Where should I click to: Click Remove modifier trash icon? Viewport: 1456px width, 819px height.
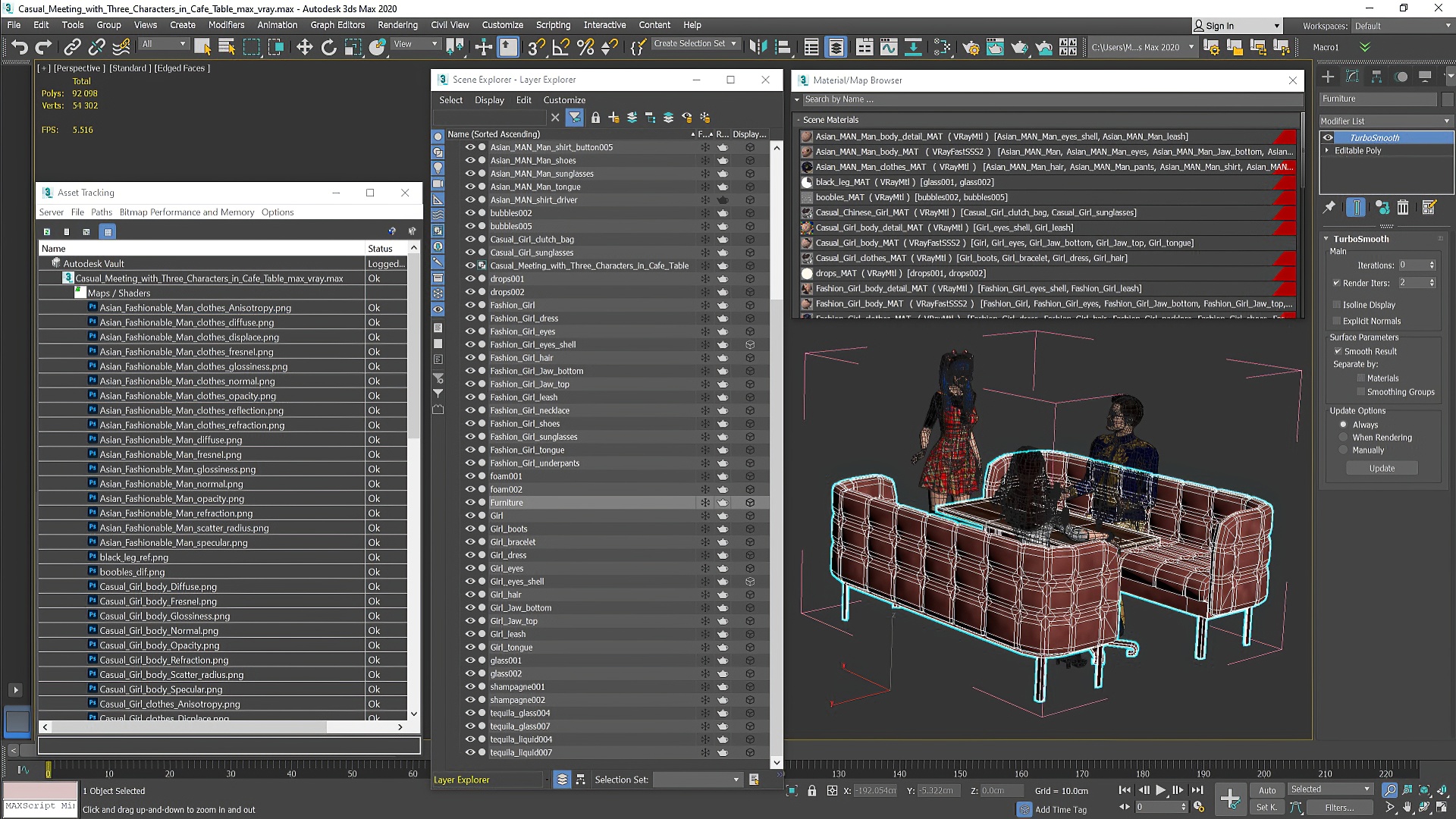tap(1403, 207)
